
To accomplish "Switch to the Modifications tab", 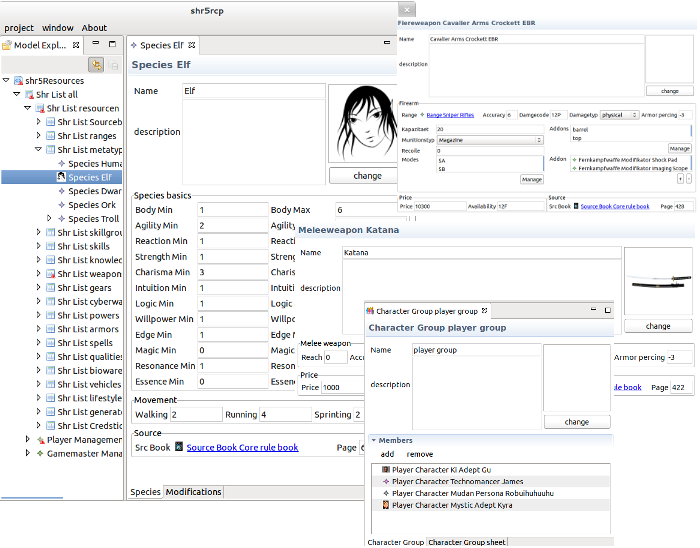I will point(193,492).
